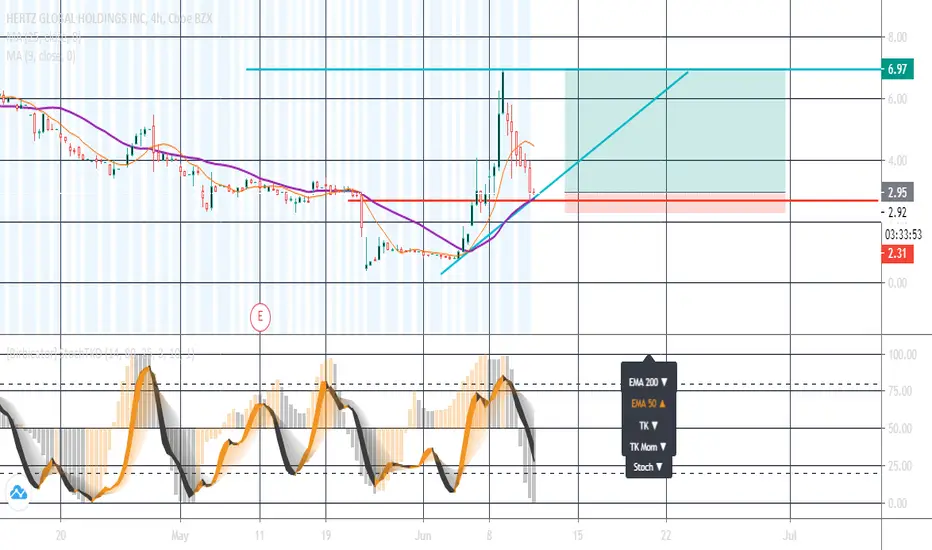
Task: Select the StochTKD indicator legend
Action: tap(100, 354)
